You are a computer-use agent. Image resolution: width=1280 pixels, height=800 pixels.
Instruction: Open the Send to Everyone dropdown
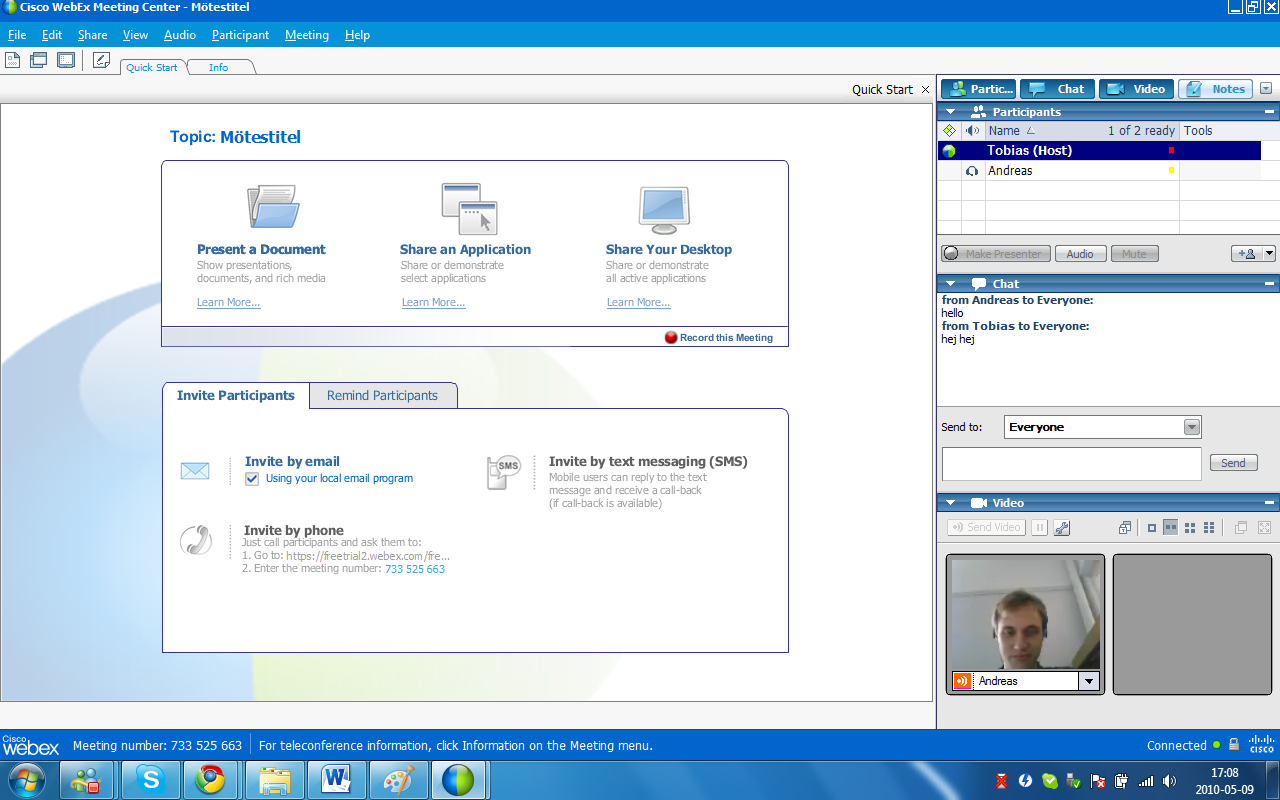1191,427
